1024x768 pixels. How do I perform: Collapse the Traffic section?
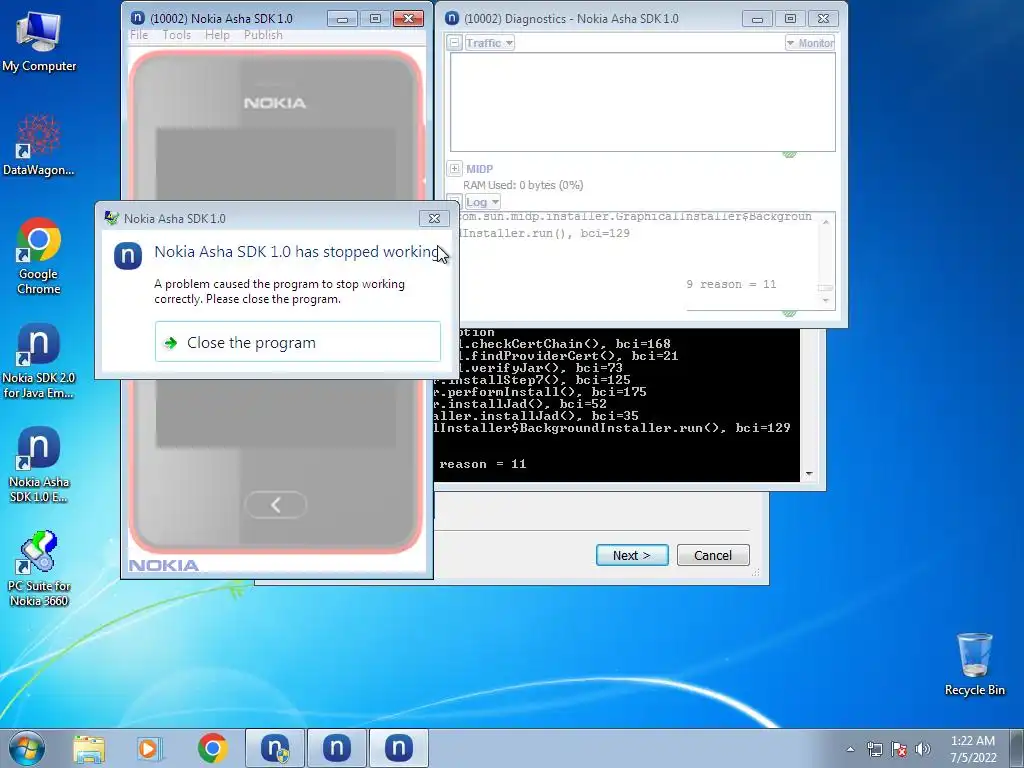[x=454, y=43]
